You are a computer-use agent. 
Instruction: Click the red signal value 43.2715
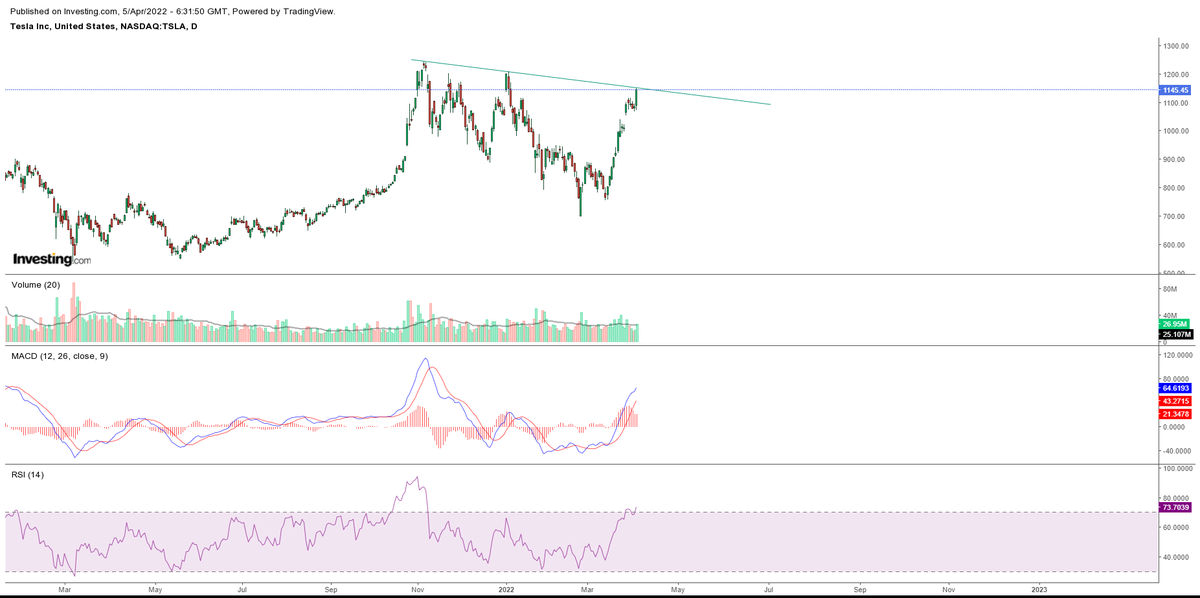(1174, 400)
